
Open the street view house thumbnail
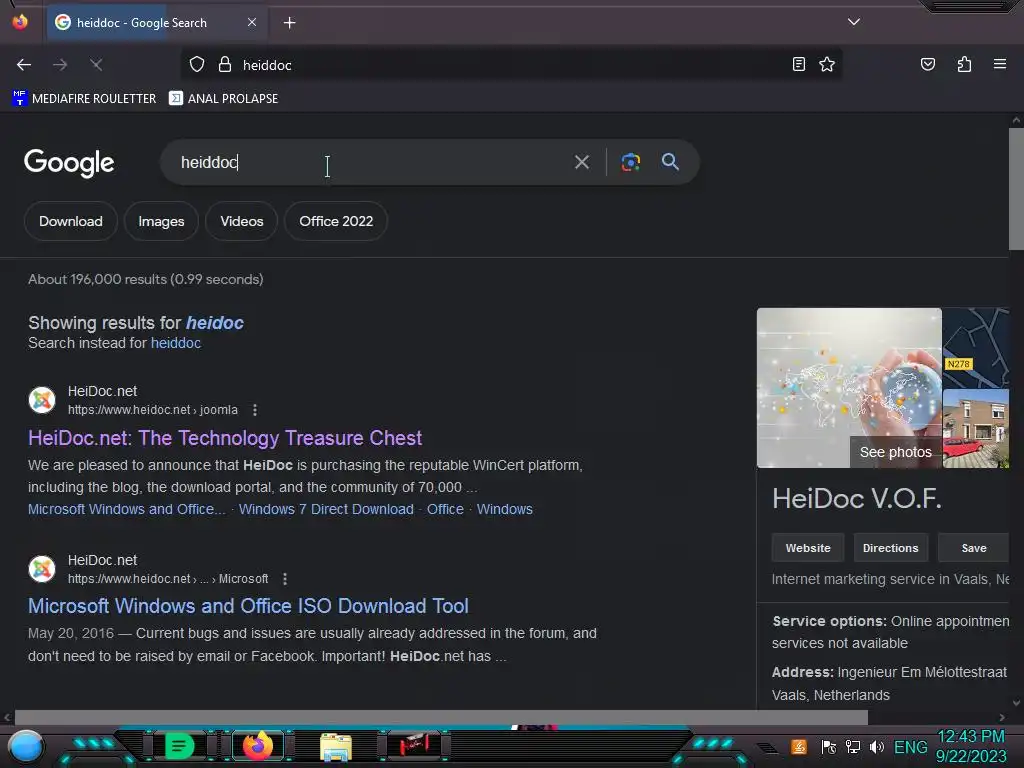pos(976,428)
